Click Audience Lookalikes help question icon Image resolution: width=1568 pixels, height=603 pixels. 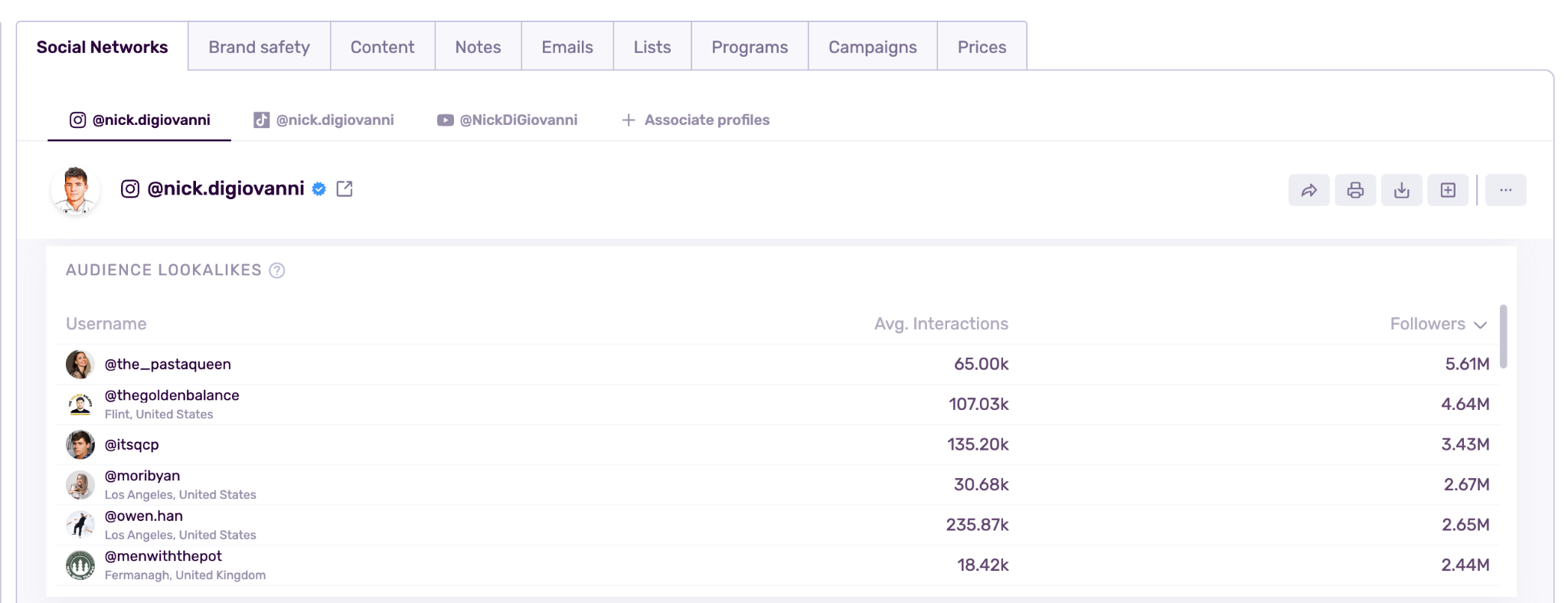[277, 270]
